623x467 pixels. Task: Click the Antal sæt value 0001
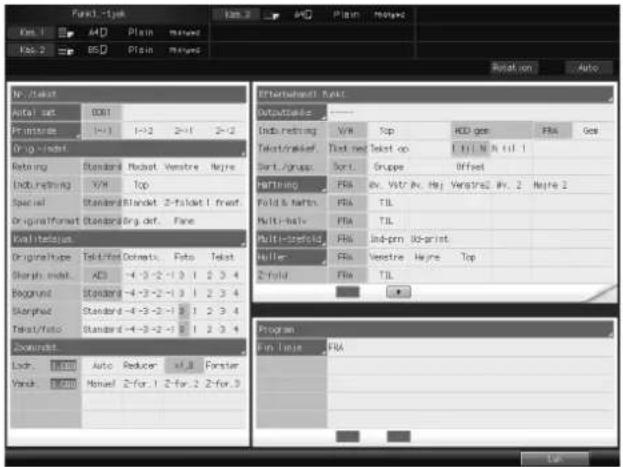(102, 113)
